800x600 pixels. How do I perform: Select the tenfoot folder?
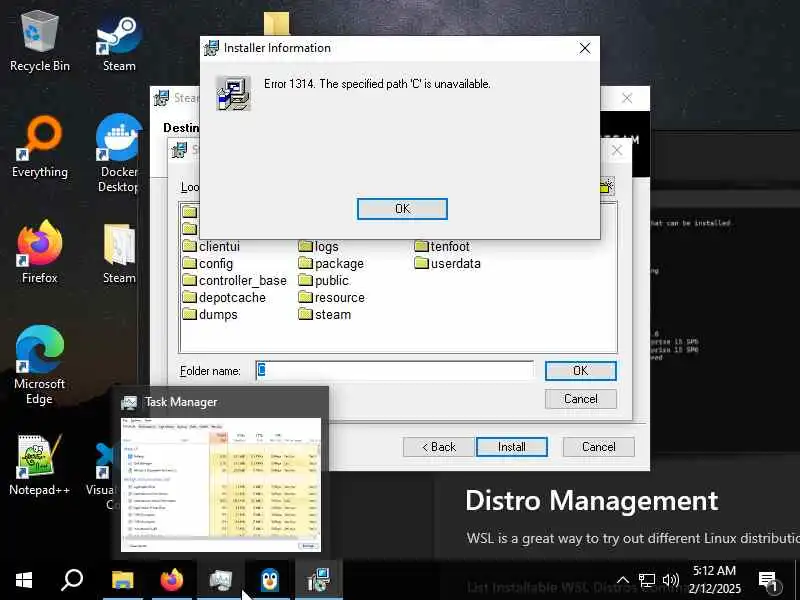pos(442,246)
